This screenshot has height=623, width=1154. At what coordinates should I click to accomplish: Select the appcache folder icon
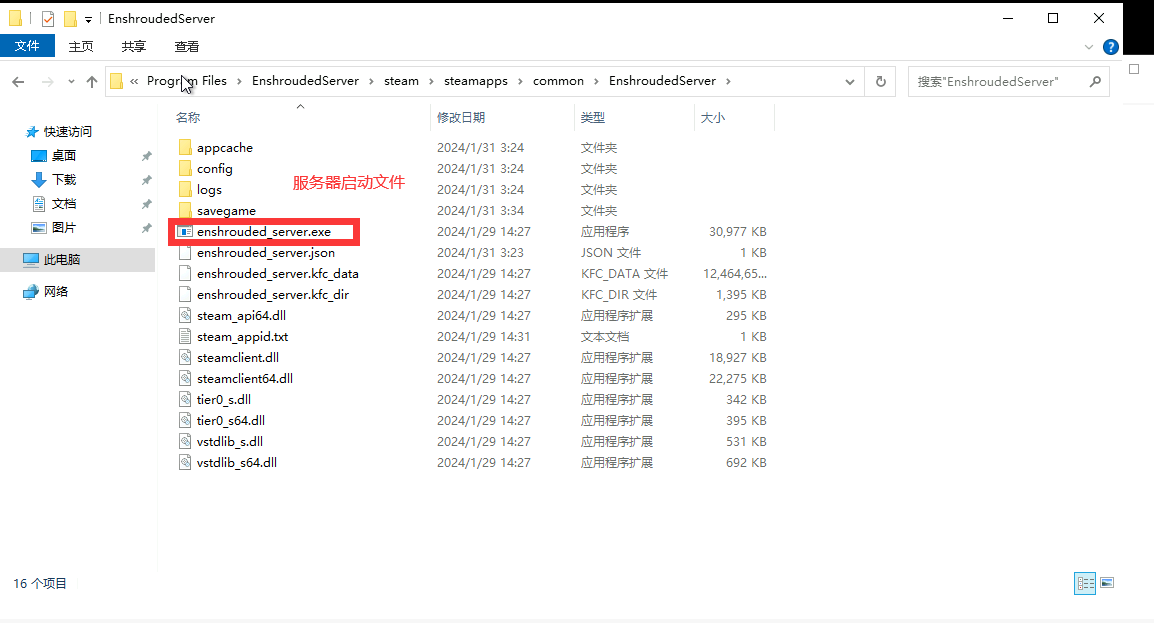185,148
